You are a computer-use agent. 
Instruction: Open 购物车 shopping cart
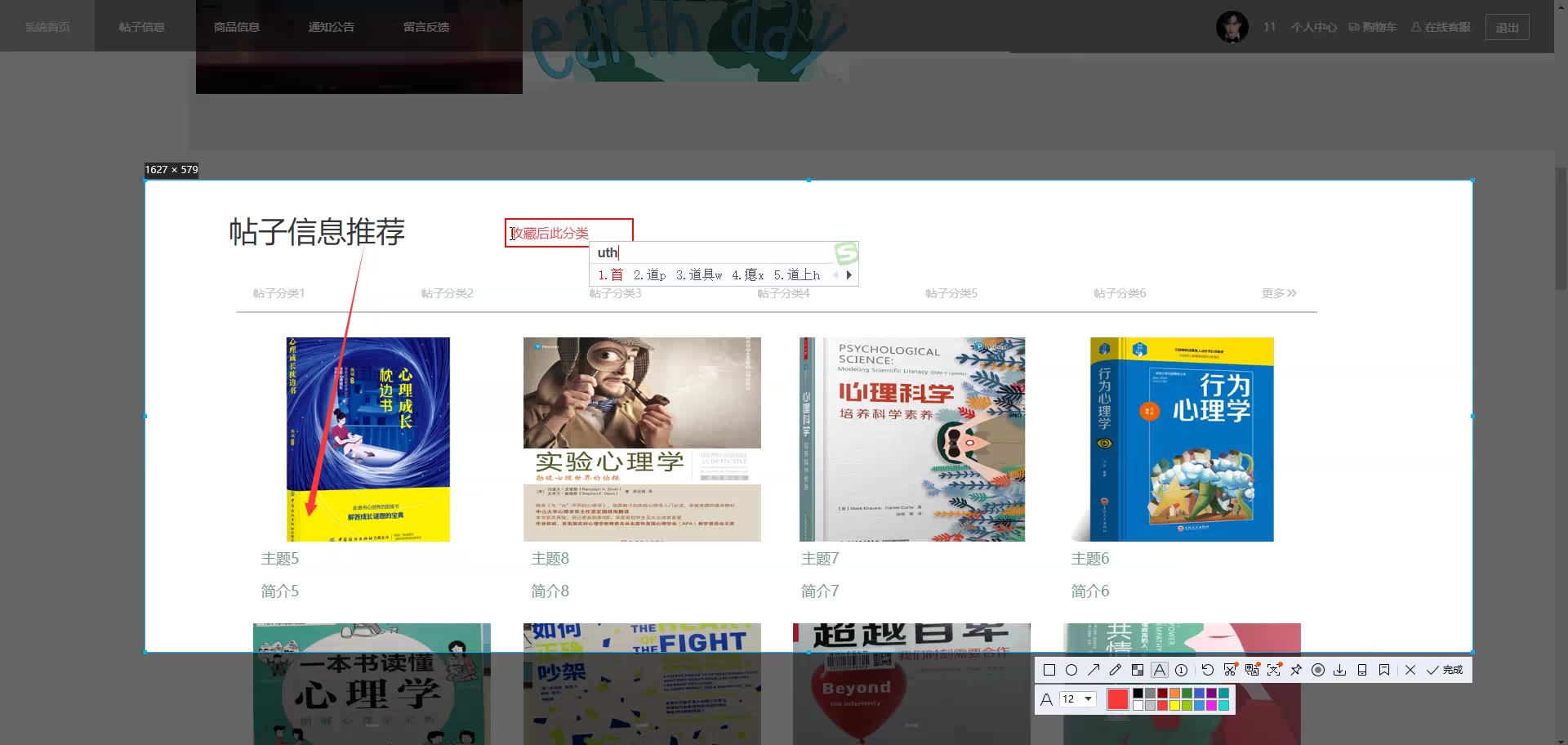coord(1373,27)
